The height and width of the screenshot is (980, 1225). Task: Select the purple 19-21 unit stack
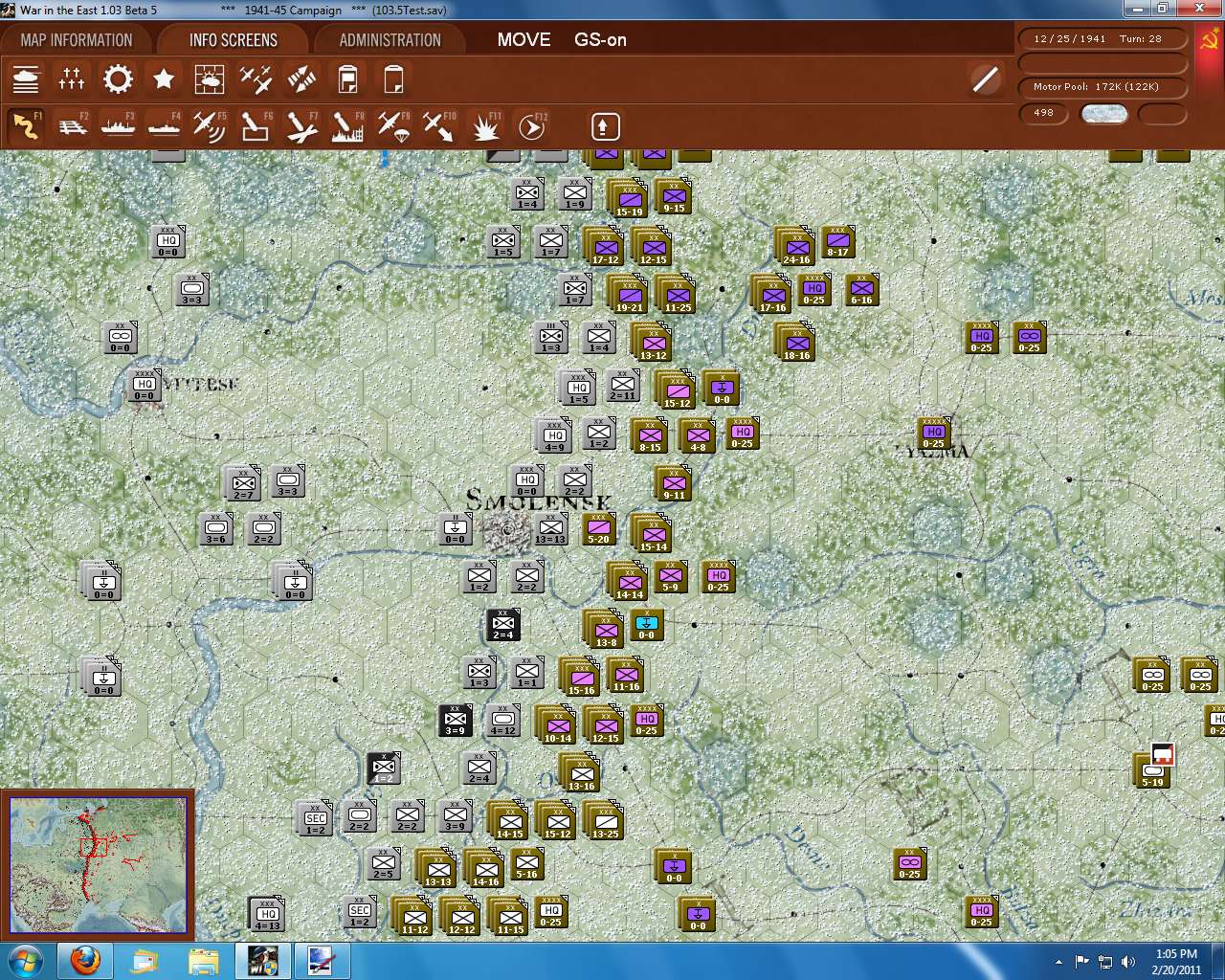(x=628, y=294)
